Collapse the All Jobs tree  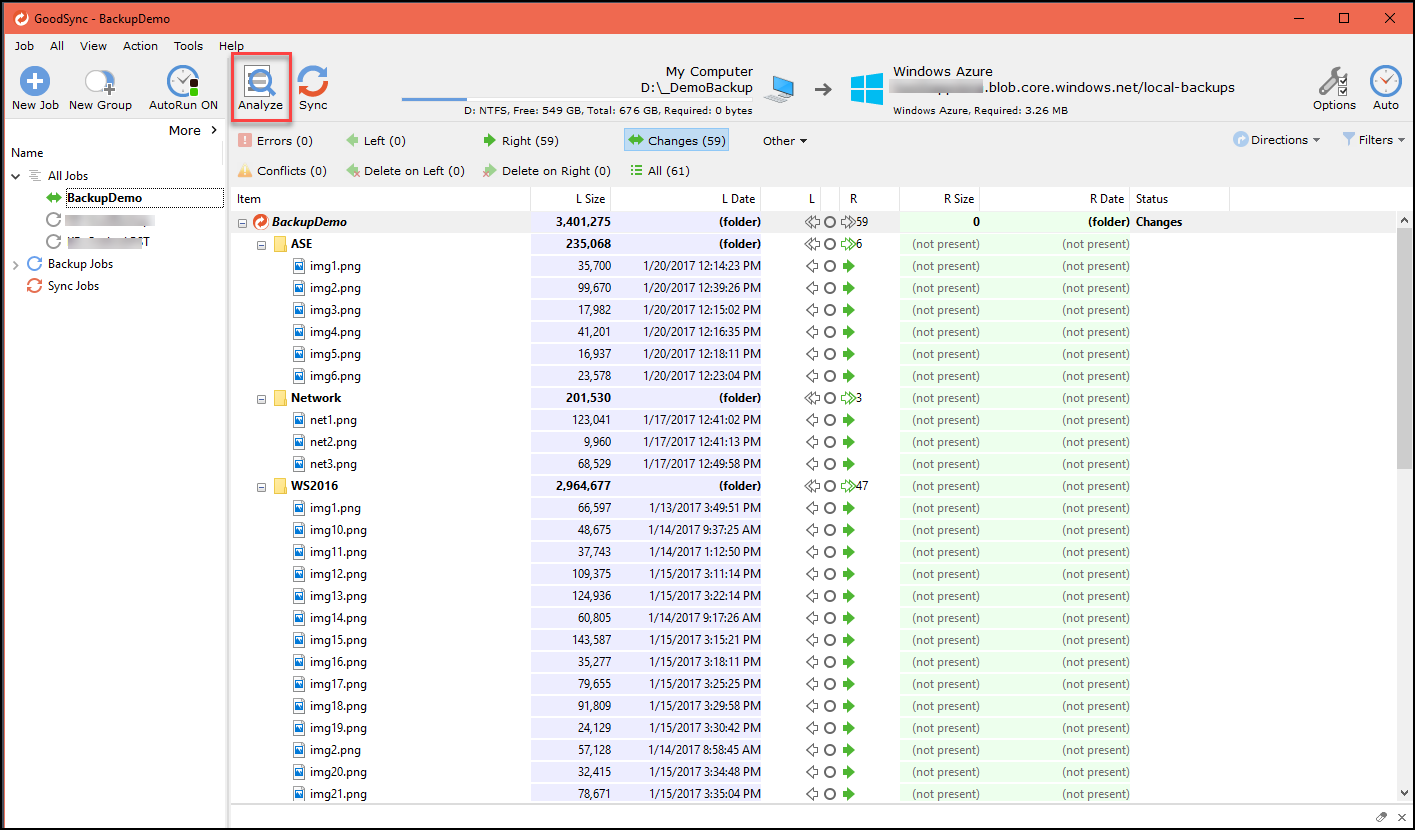pyautogui.click(x=16, y=176)
